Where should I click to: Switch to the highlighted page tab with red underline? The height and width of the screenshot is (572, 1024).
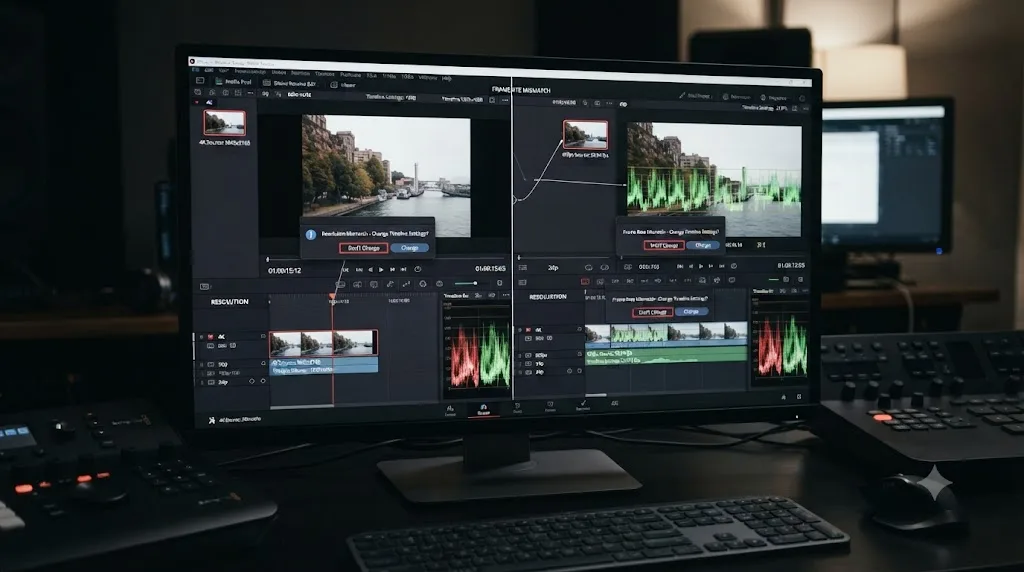tap(483, 409)
